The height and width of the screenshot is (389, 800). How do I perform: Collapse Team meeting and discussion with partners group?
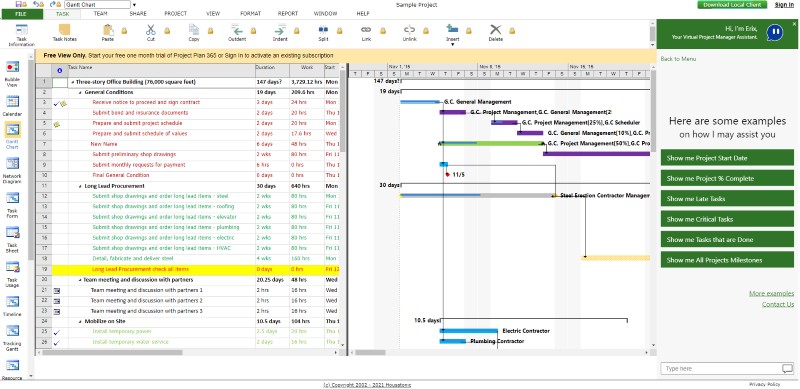[80, 280]
